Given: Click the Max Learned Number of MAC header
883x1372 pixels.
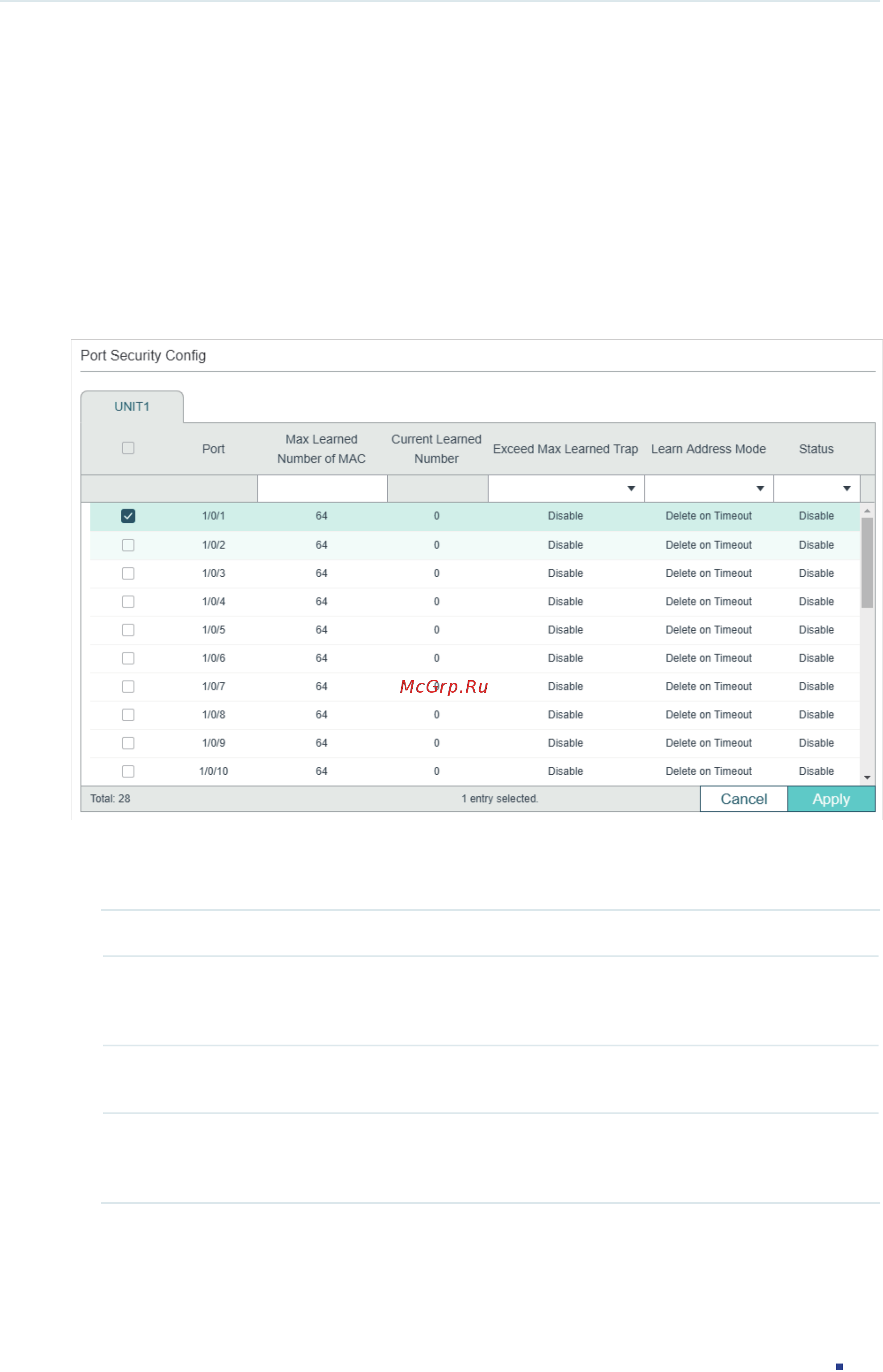Looking at the screenshot, I should 322,449.
